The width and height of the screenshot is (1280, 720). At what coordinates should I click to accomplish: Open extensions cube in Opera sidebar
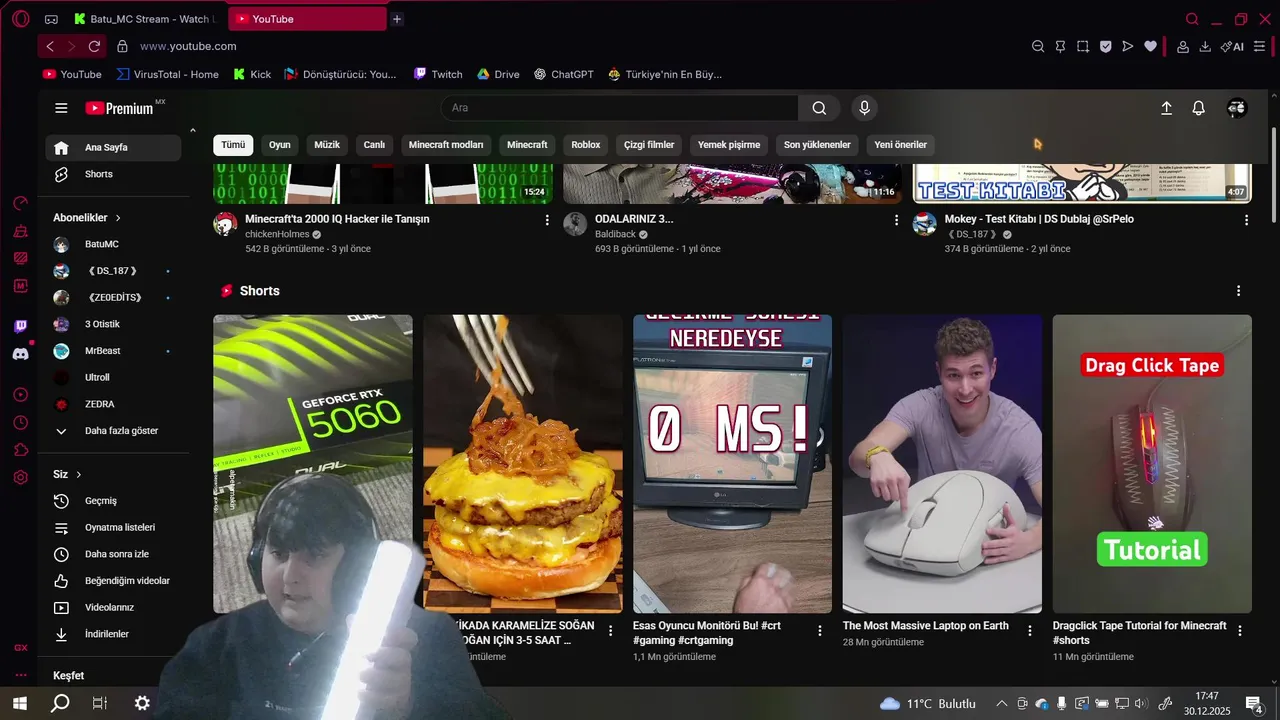[x=21, y=450]
